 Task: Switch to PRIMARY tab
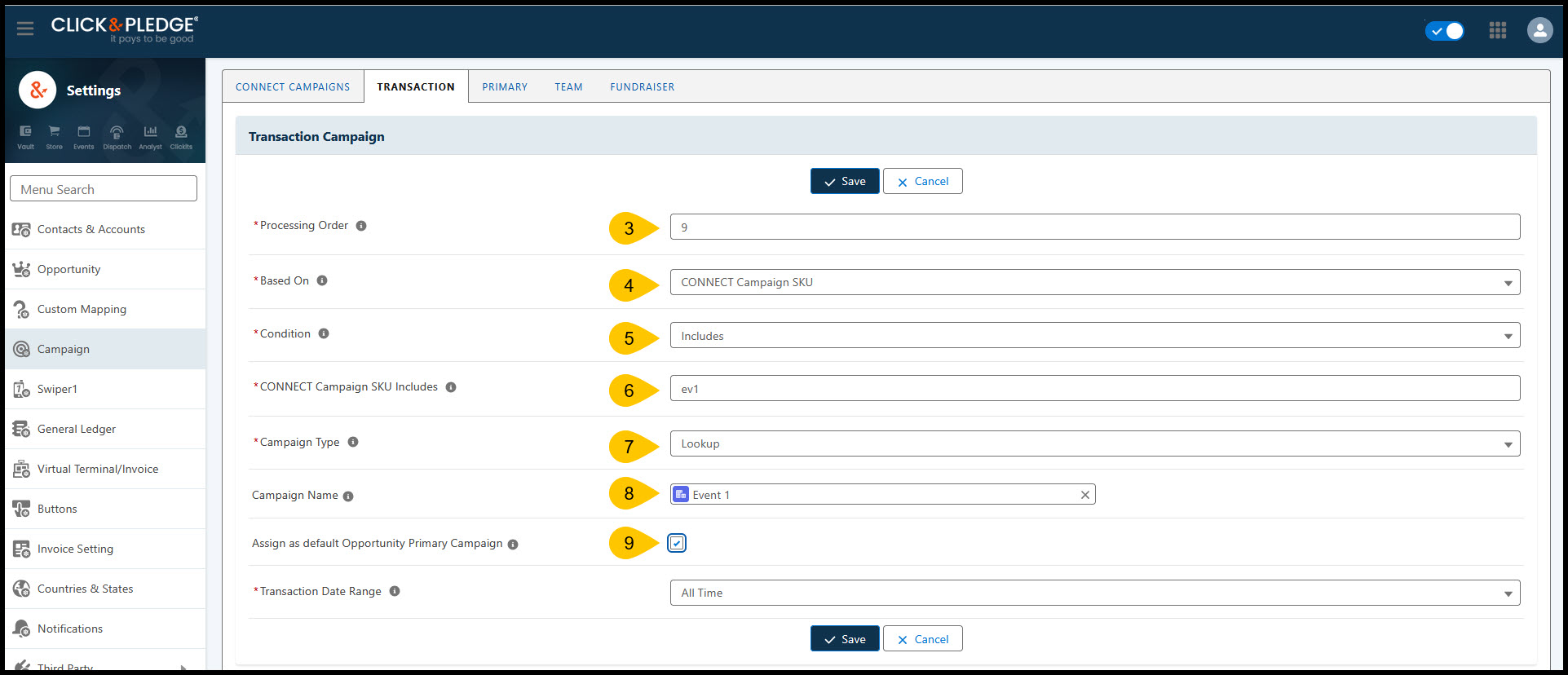(505, 86)
